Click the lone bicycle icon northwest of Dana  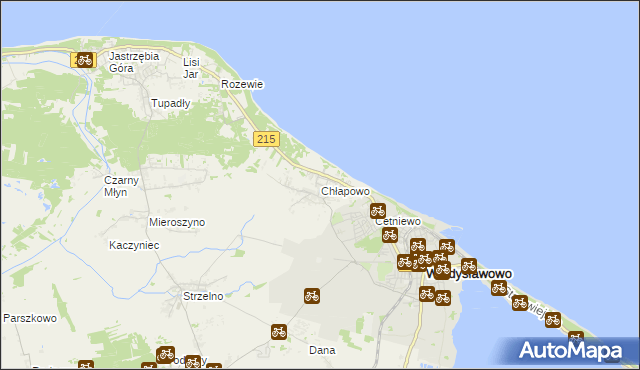point(279,332)
